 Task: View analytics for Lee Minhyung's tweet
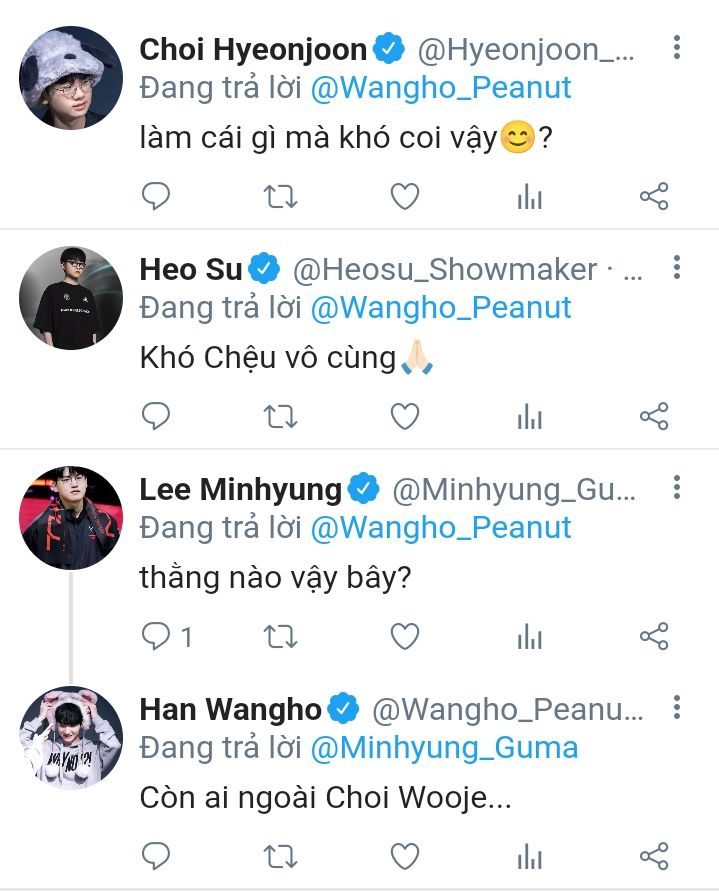pyautogui.click(x=529, y=636)
